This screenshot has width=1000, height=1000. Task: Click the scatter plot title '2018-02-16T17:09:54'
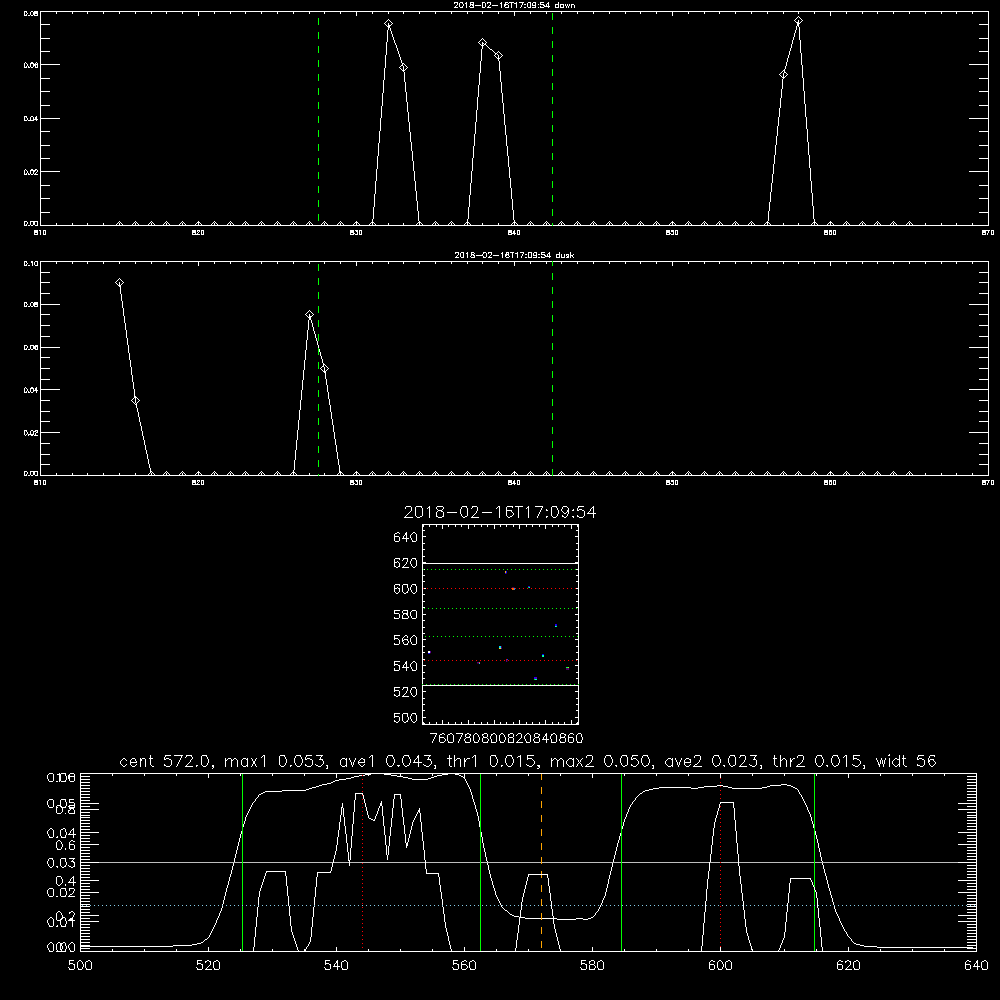(x=500, y=512)
